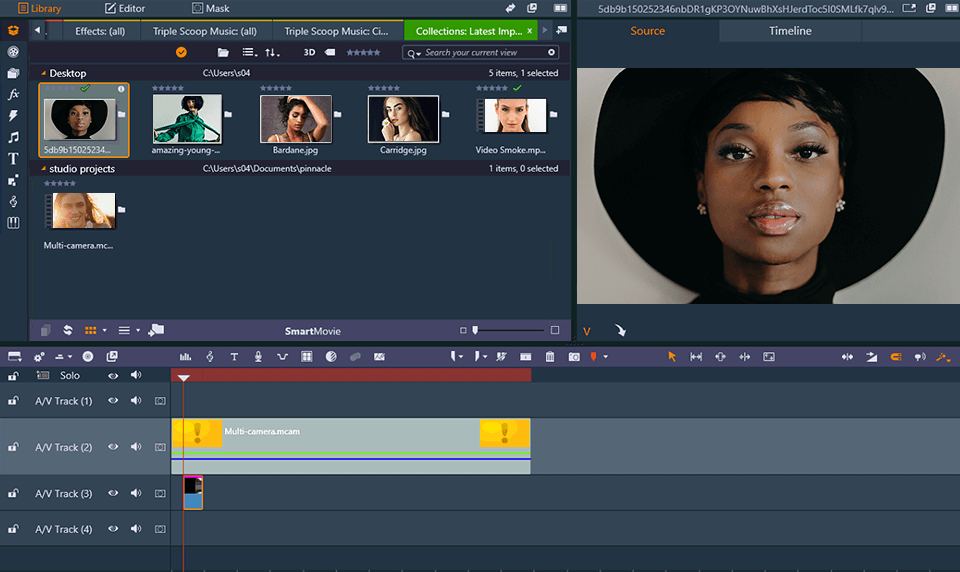Click the camera snapshot icon
The height and width of the screenshot is (572, 960).
pyautogui.click(x=574, y=357)
